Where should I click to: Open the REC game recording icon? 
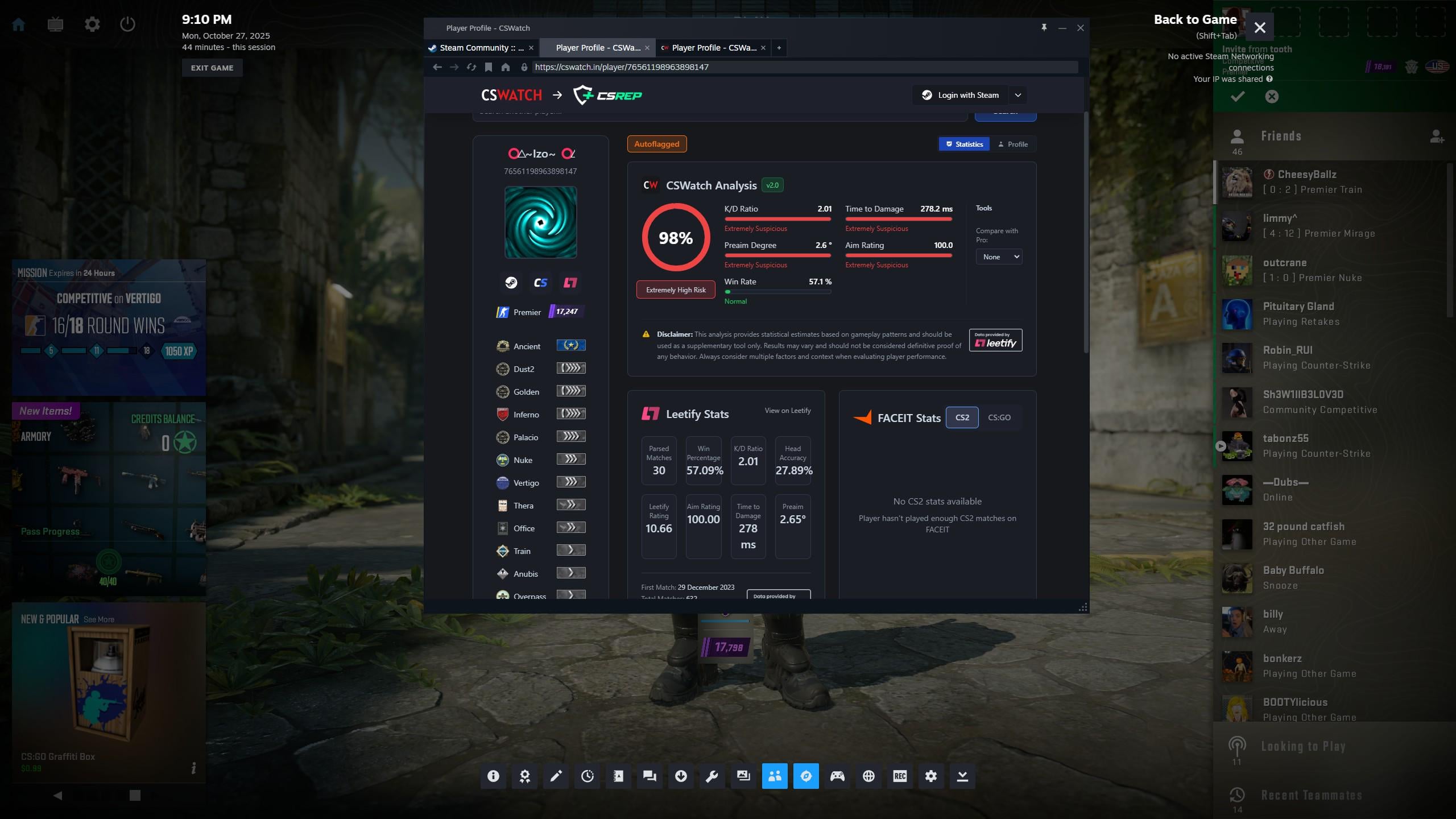coord(900,776)
